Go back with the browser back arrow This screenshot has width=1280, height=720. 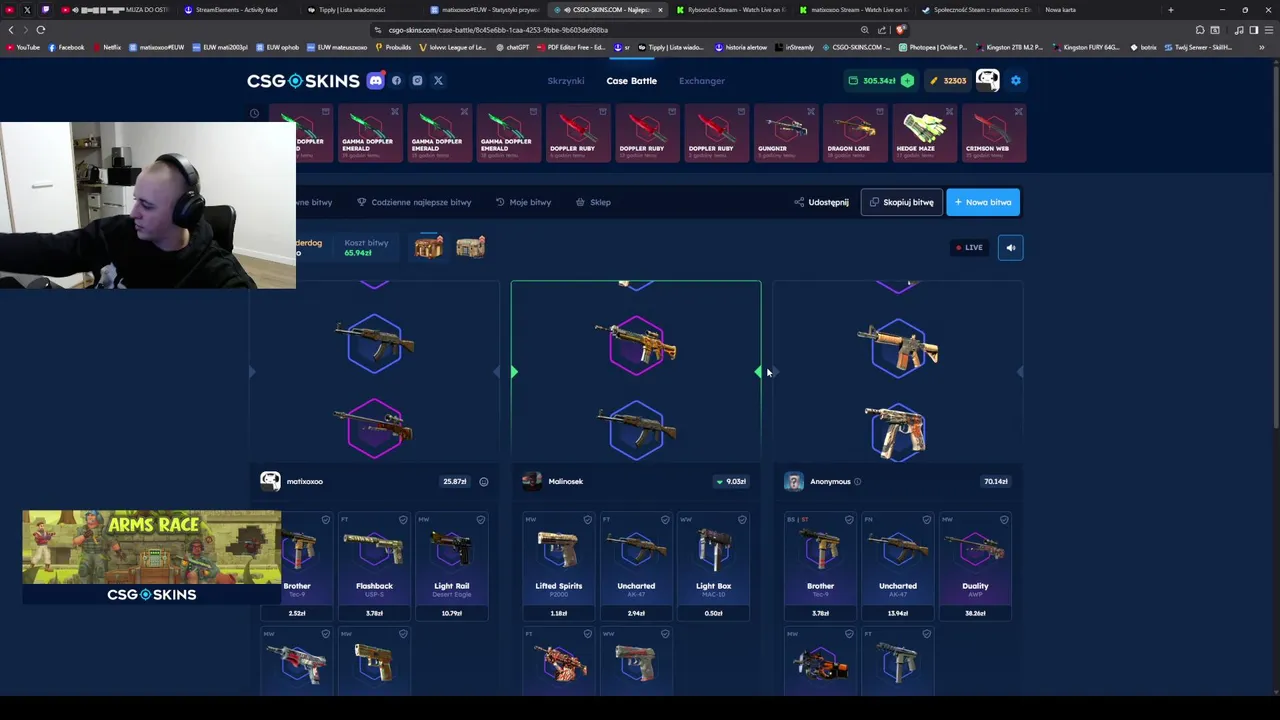tap(11, 30)
